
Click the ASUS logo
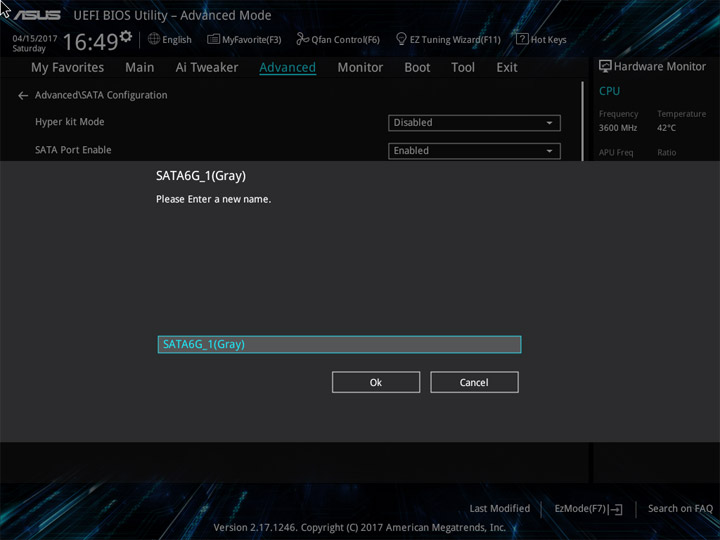pos(37,15)
